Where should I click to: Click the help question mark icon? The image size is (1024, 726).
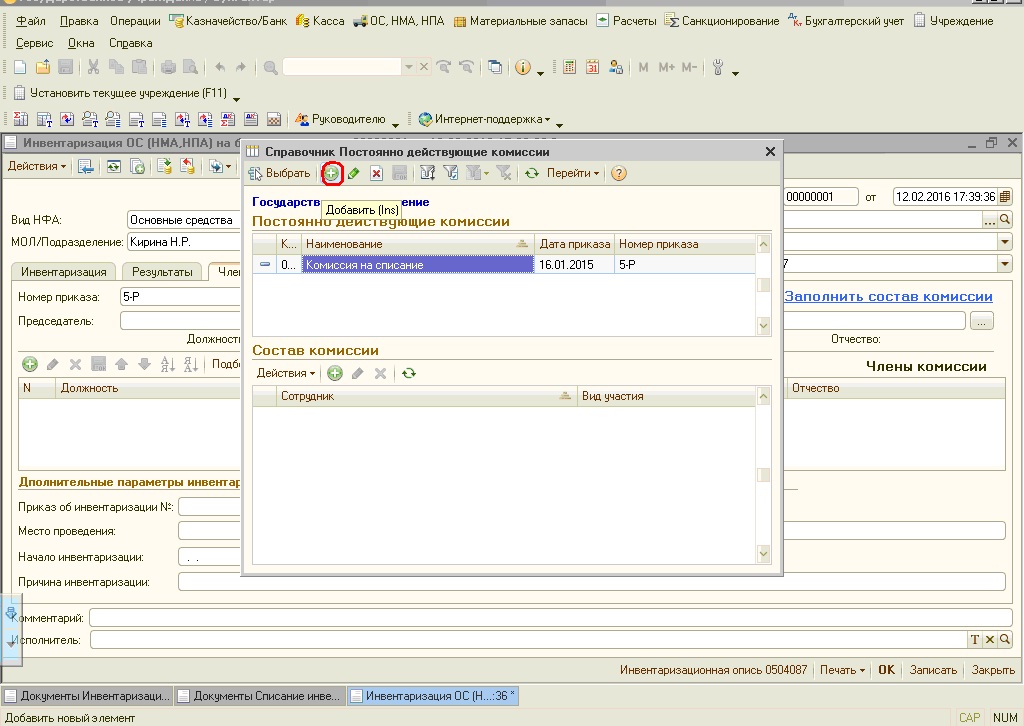tap(619, 174)
